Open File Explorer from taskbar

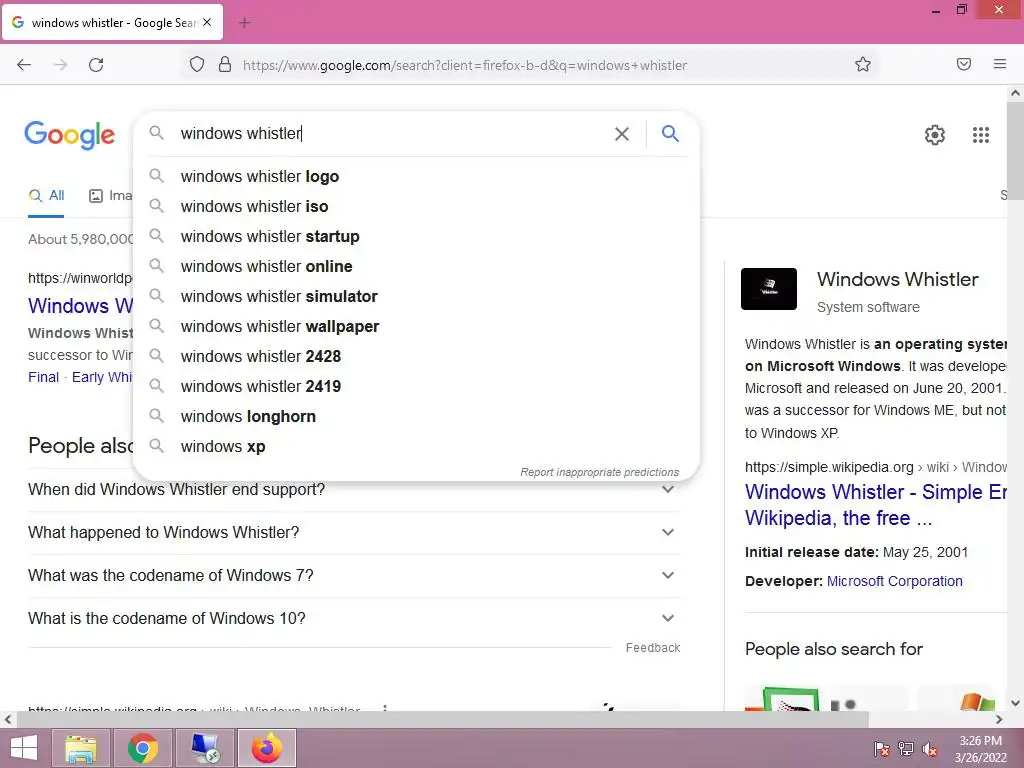point(81,748)
